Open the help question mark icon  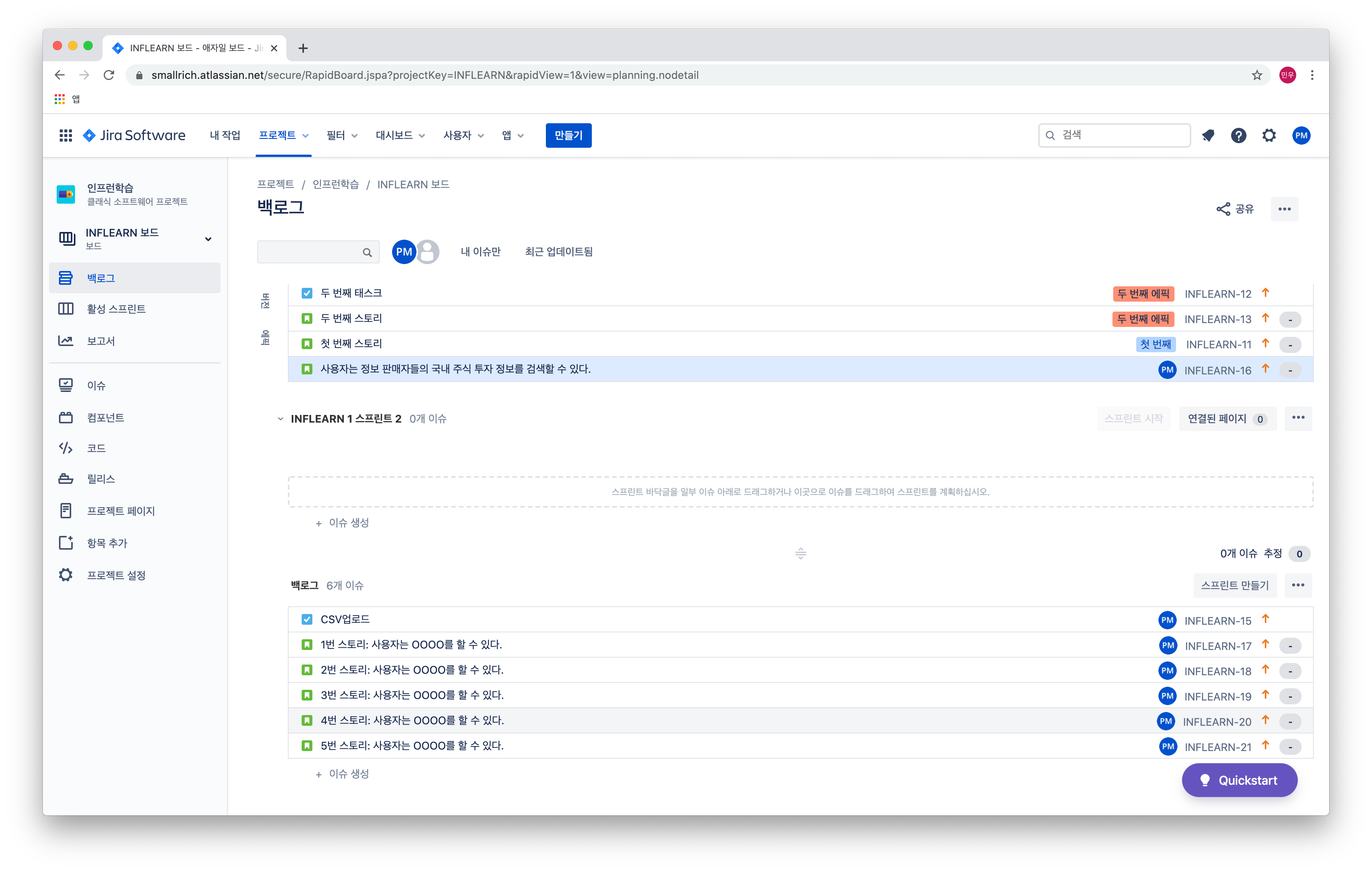coord(1238,136)
